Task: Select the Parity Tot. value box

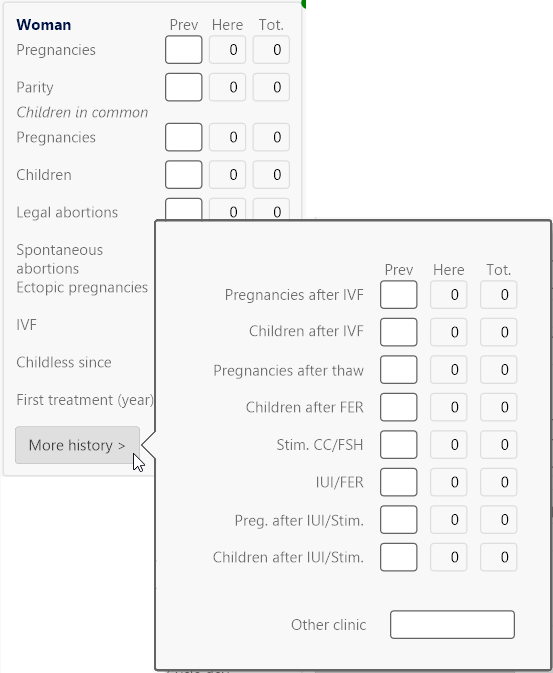Action: point(271,87)
